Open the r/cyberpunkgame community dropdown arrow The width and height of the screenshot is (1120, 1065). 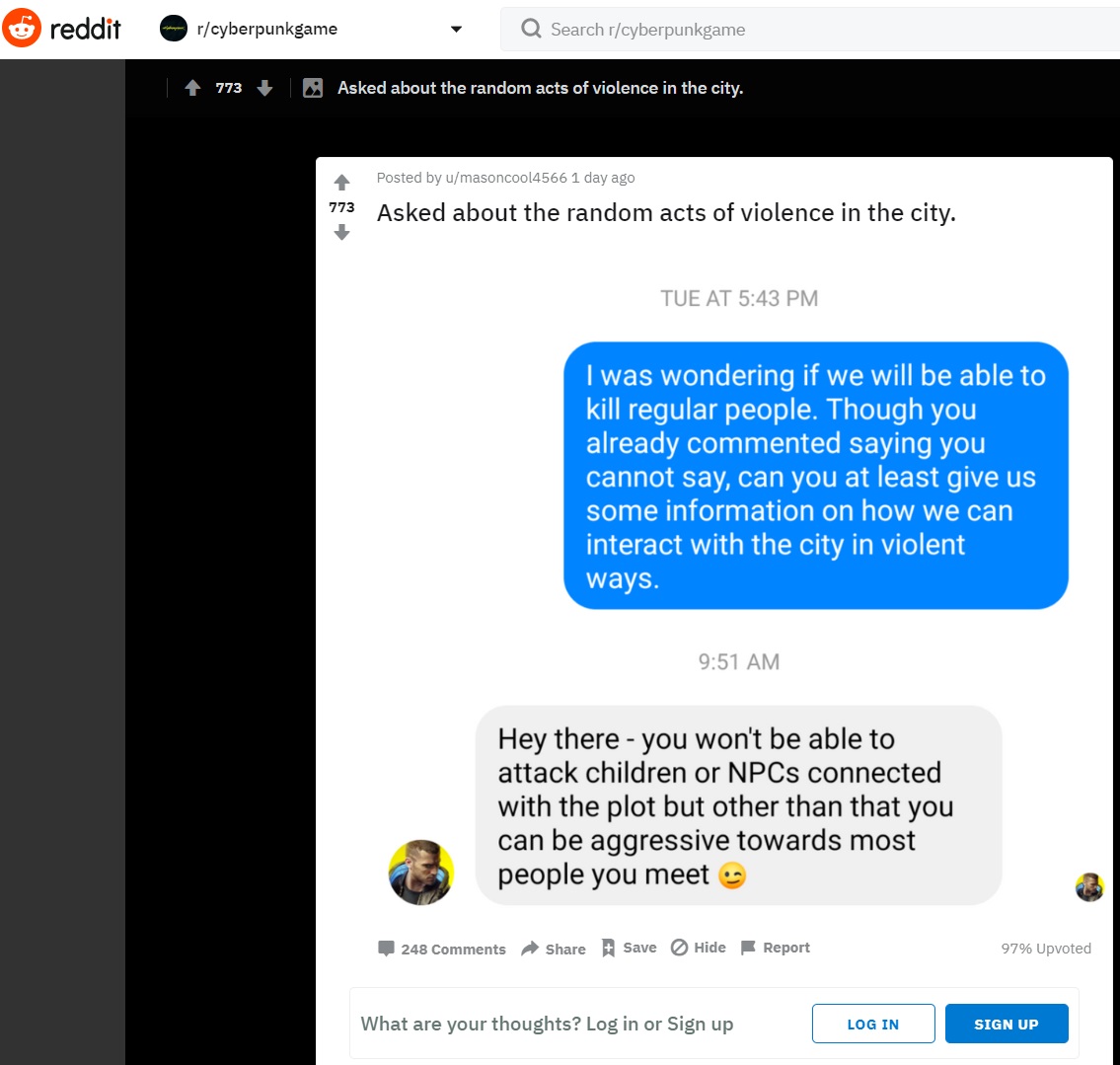pos(457,30)
